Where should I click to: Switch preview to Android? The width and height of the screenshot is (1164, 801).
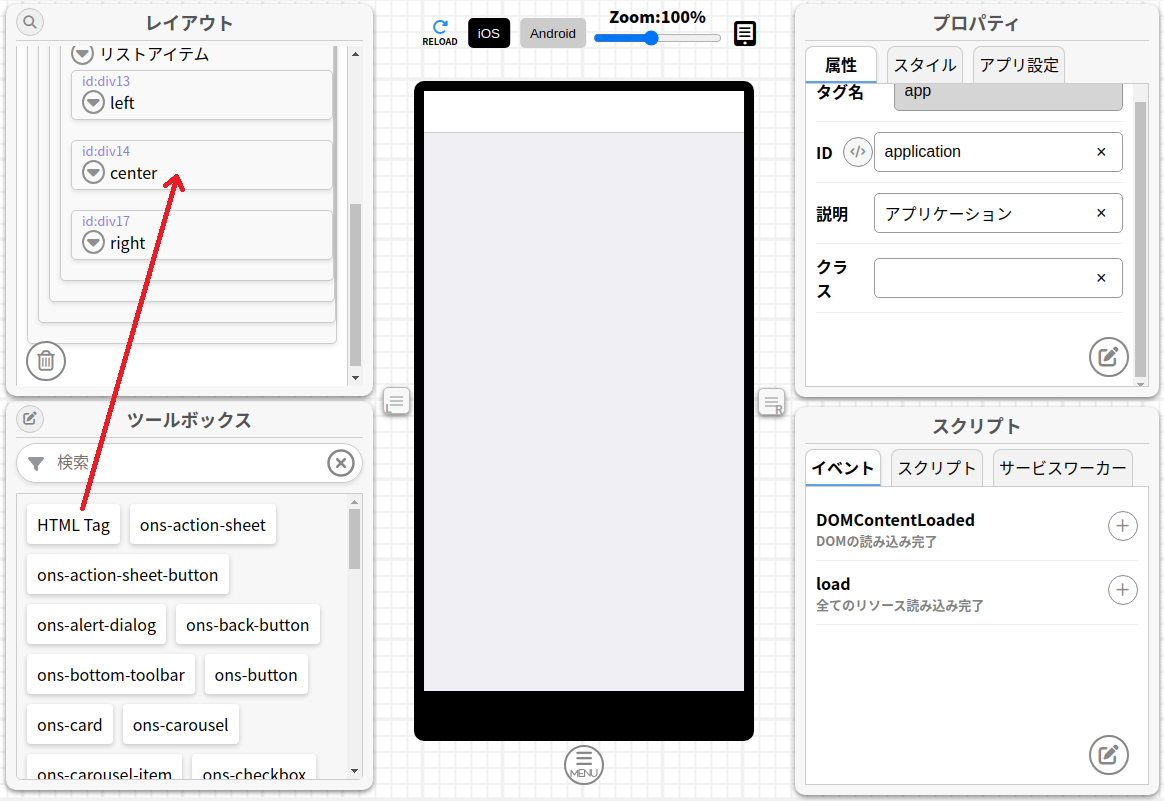(x=553, y=33)
